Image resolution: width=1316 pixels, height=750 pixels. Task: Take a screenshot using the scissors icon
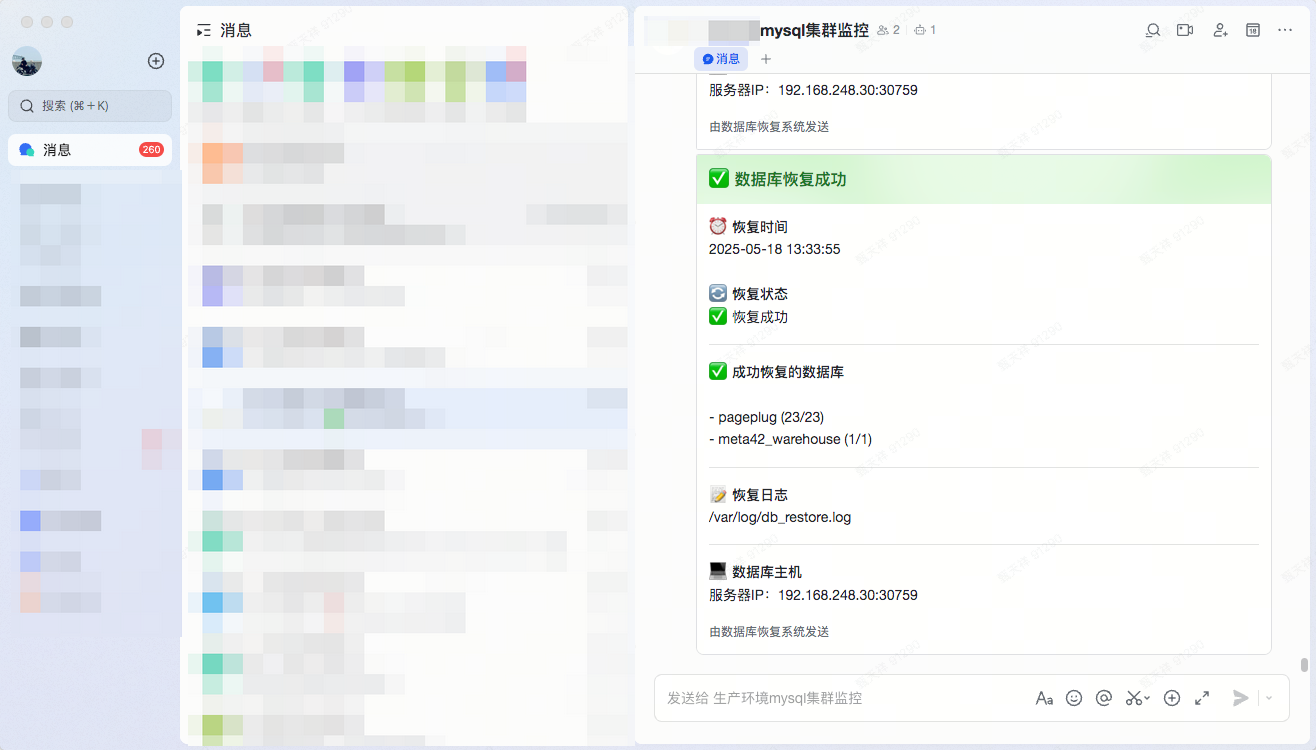tap(1132, 697)
